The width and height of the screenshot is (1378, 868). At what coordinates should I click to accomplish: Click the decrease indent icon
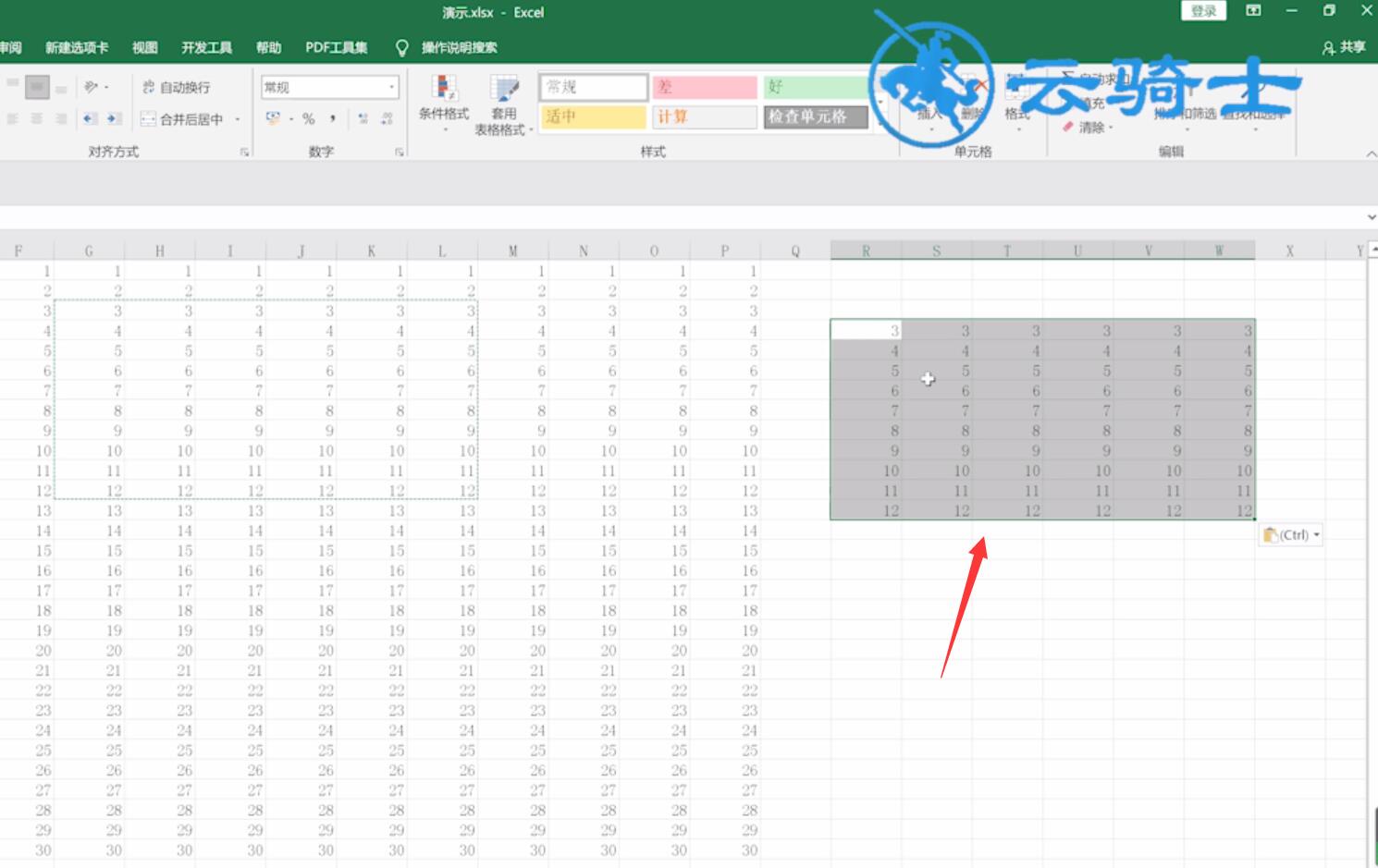pos(90,118)
